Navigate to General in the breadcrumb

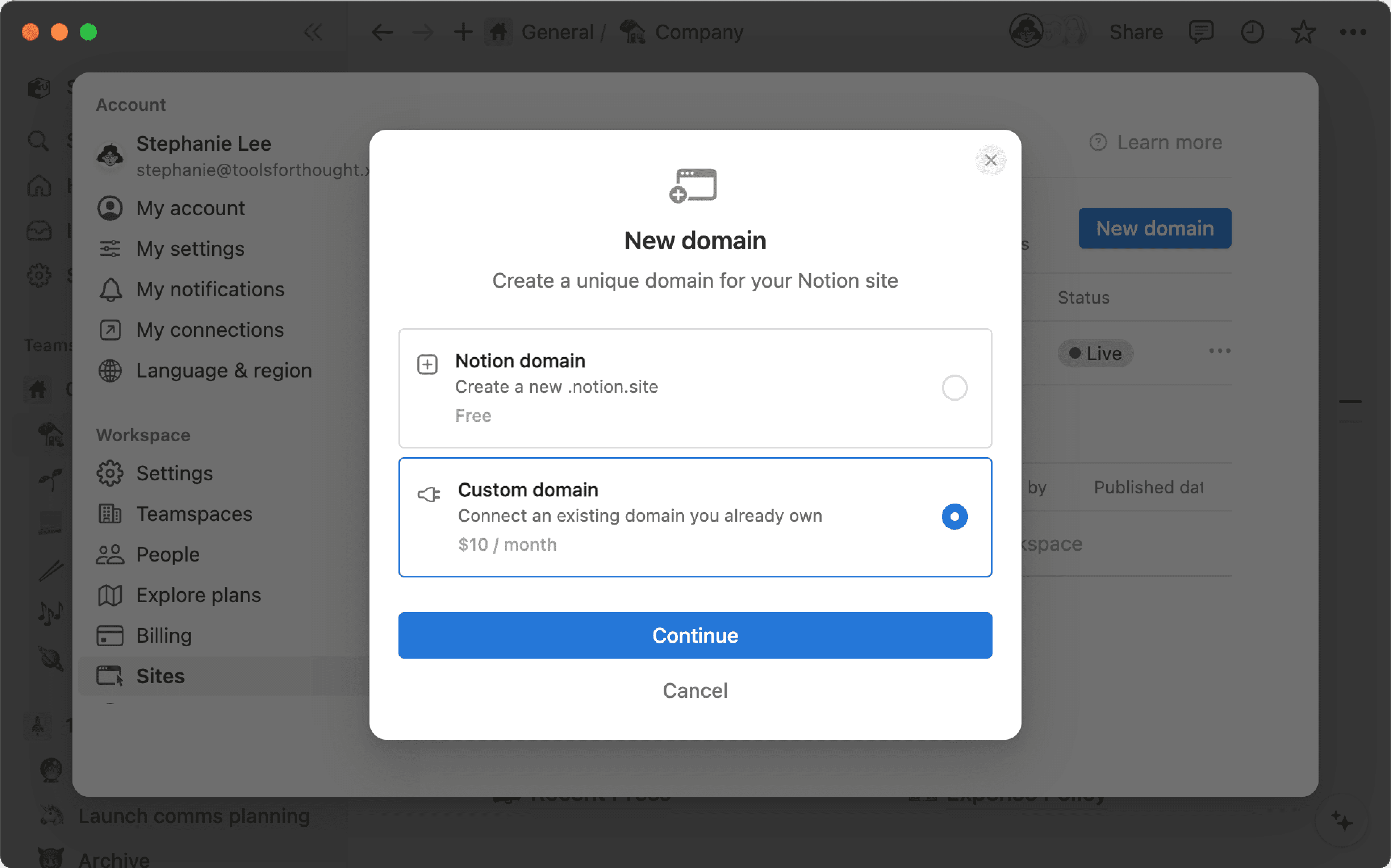pyautogui.click(x=557, y=32)
